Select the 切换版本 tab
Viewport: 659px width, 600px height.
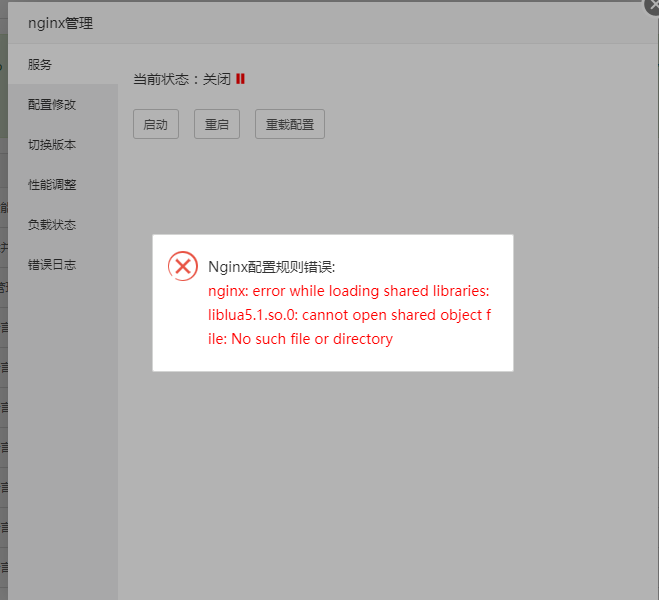(x=63, y=145)
